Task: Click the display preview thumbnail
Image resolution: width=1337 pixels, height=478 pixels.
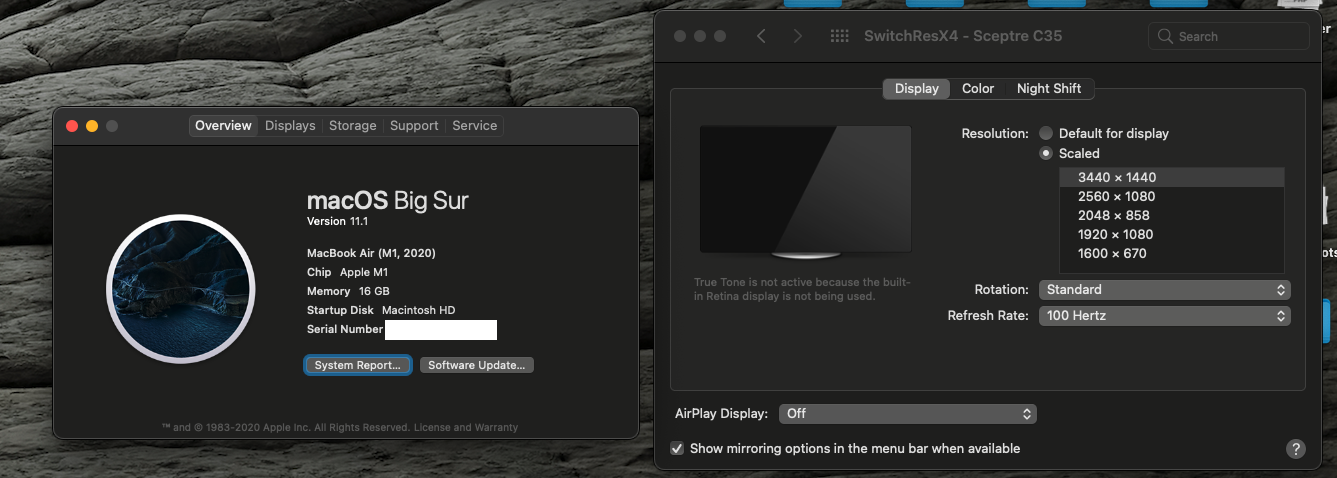Action: 805,193
